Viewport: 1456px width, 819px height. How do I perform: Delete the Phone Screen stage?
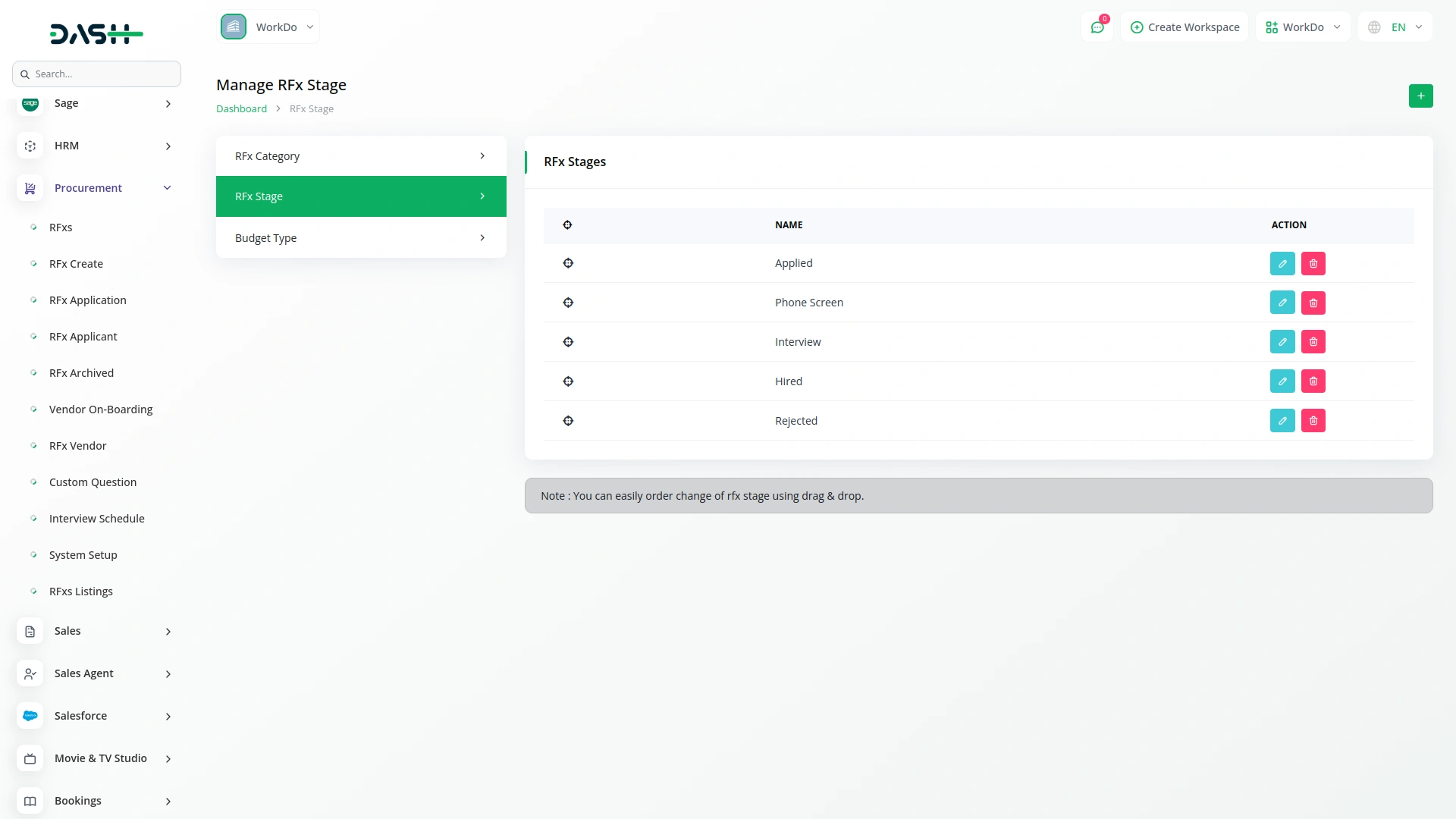click(1313, 303)
